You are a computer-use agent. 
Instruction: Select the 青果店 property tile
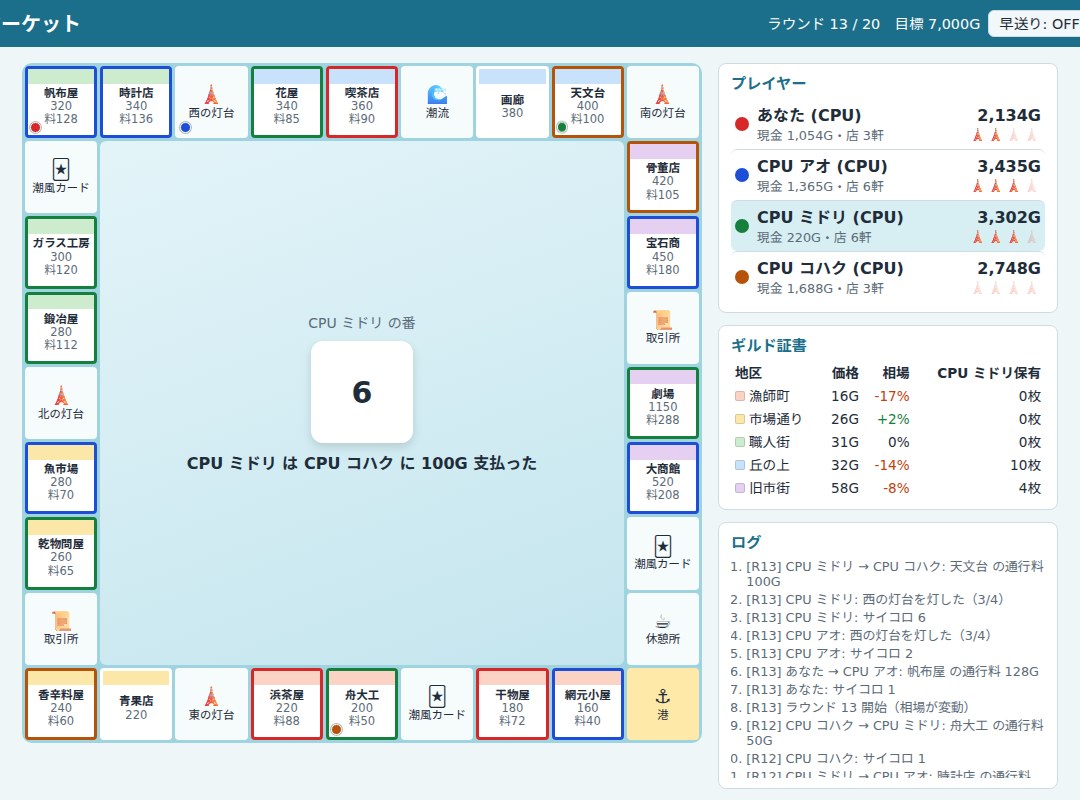[x=136, y=704]
